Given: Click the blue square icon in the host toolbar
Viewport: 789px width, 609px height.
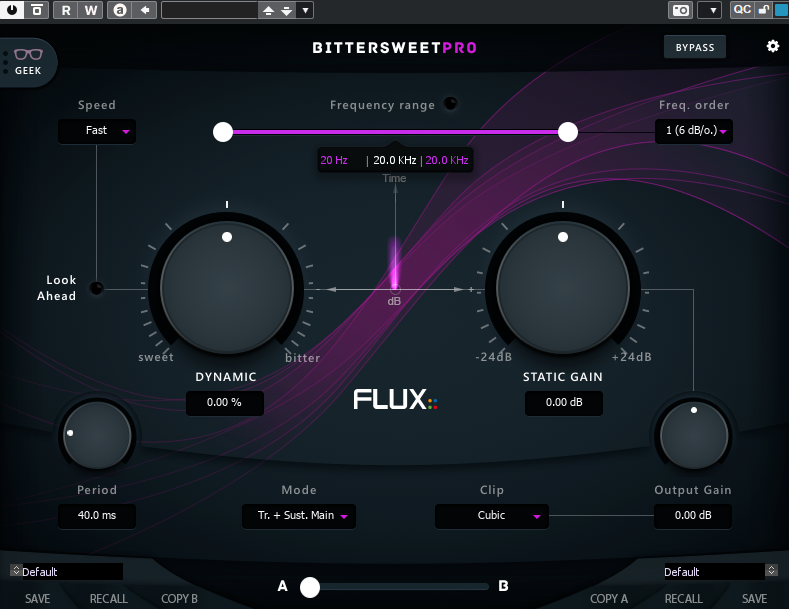Looking at the screenshot, I should [781, 10].
